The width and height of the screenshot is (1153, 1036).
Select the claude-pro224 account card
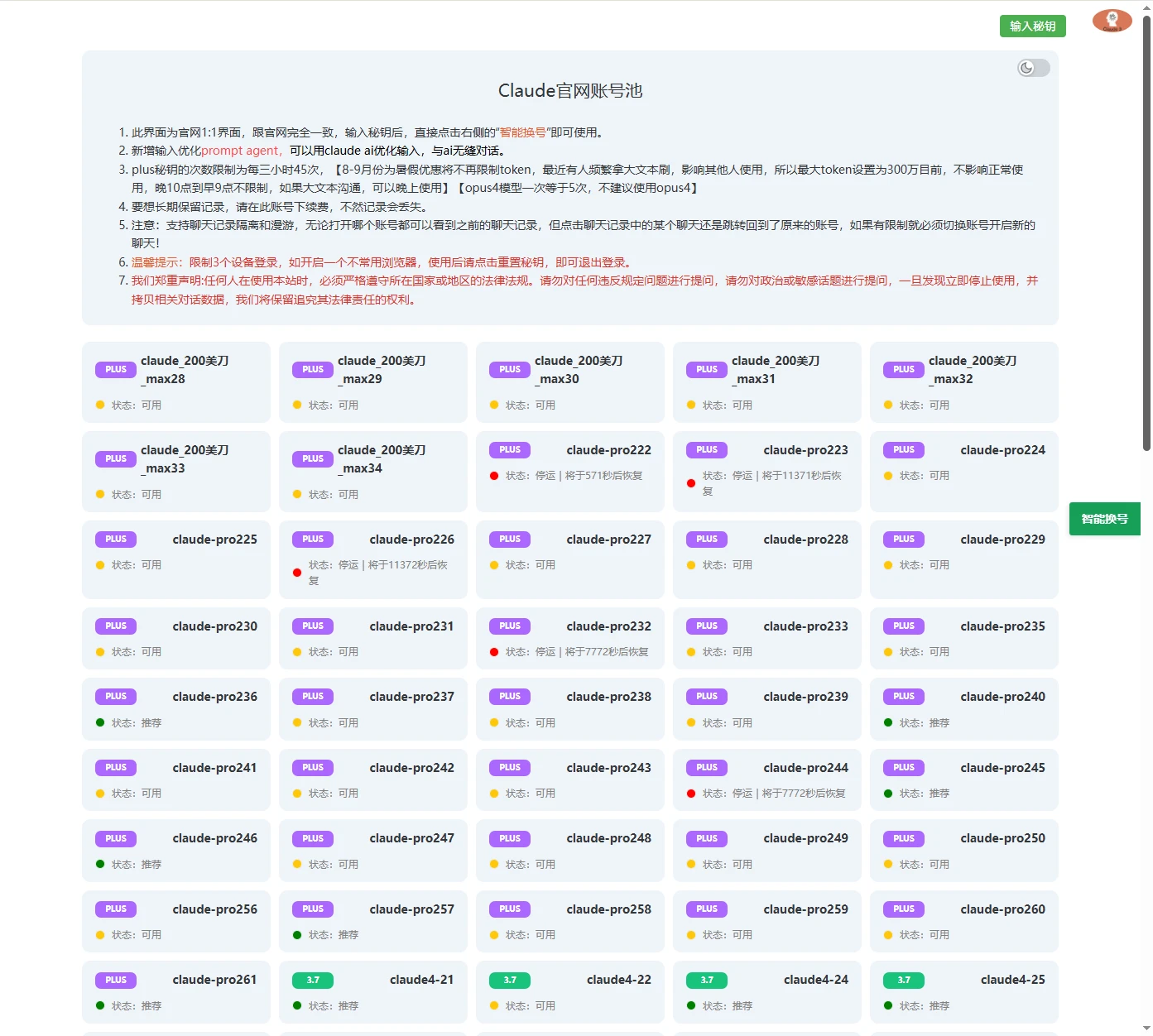[x=964, y=472]
